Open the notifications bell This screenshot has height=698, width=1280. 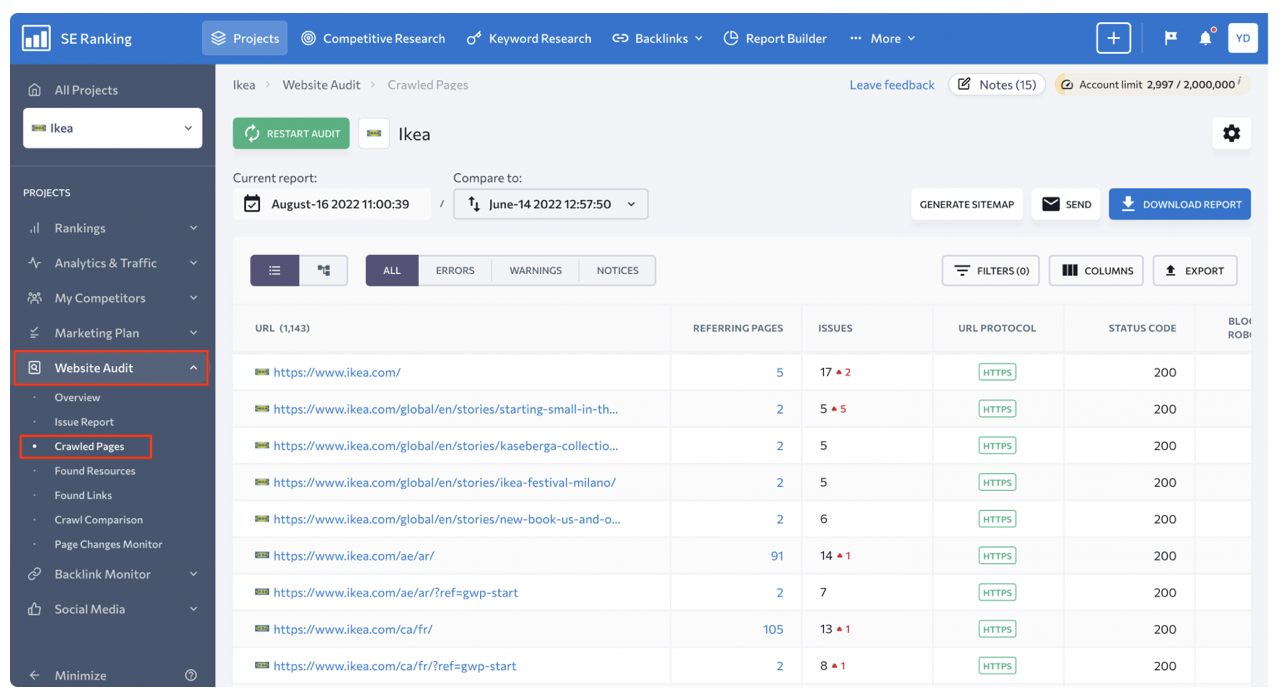tap(1205, 38)
